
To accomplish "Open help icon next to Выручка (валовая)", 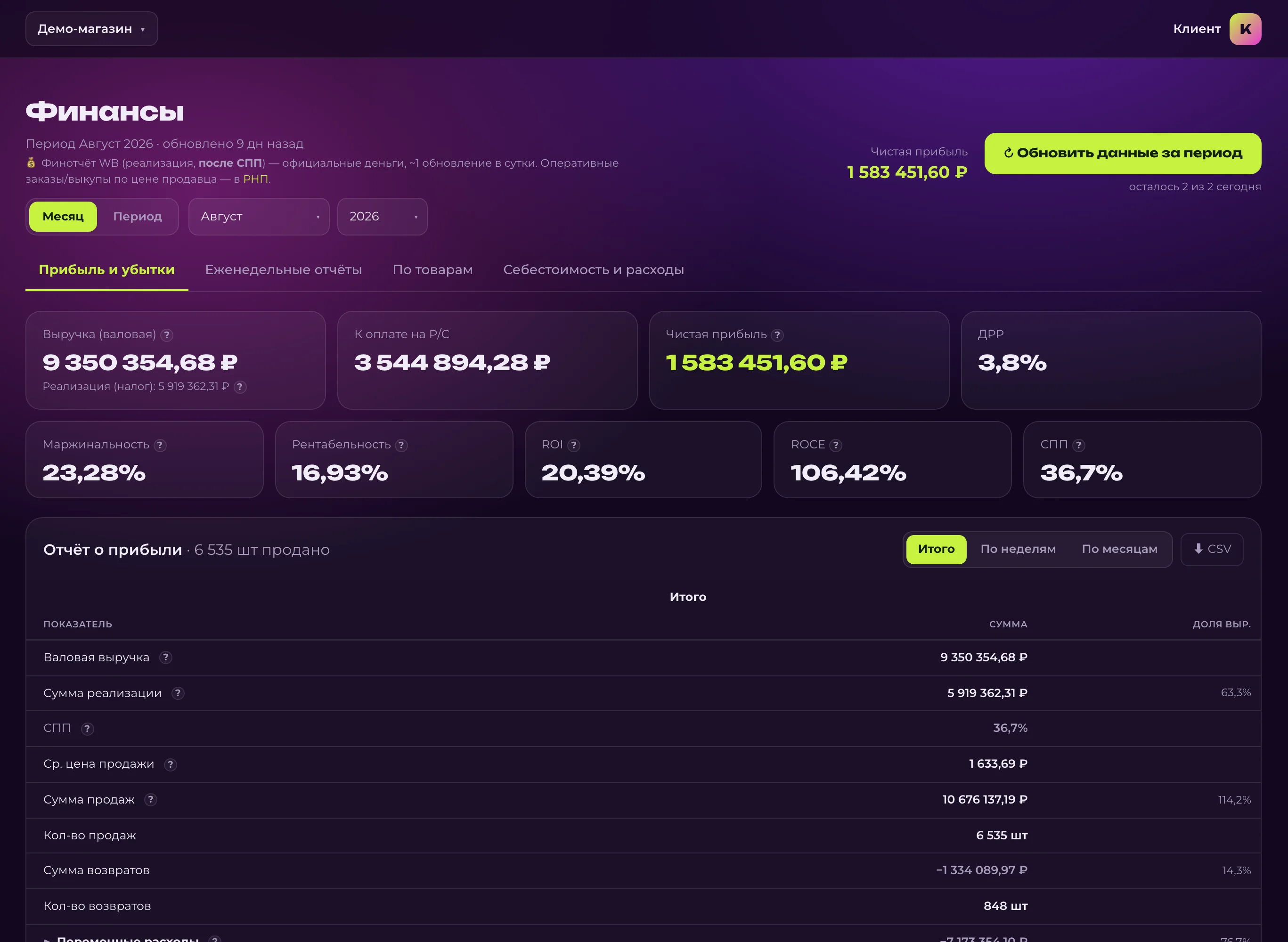I will 167,335.
